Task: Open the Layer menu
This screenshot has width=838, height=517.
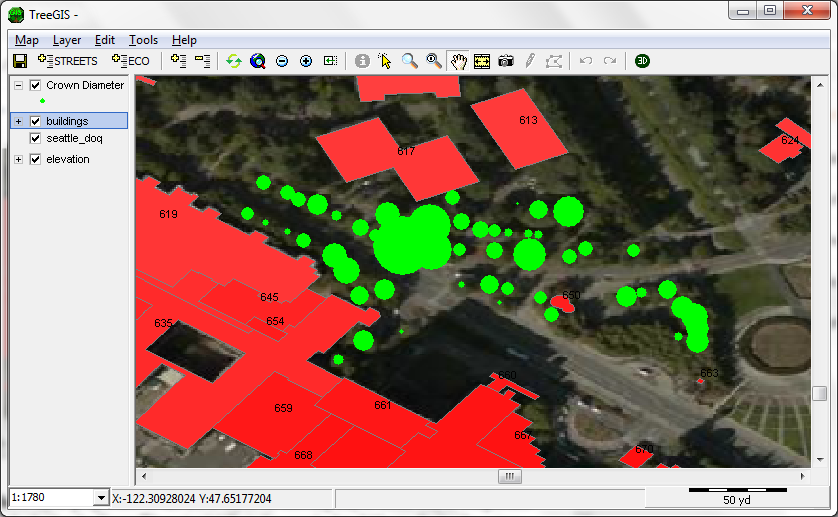Action: pos(67,40)
